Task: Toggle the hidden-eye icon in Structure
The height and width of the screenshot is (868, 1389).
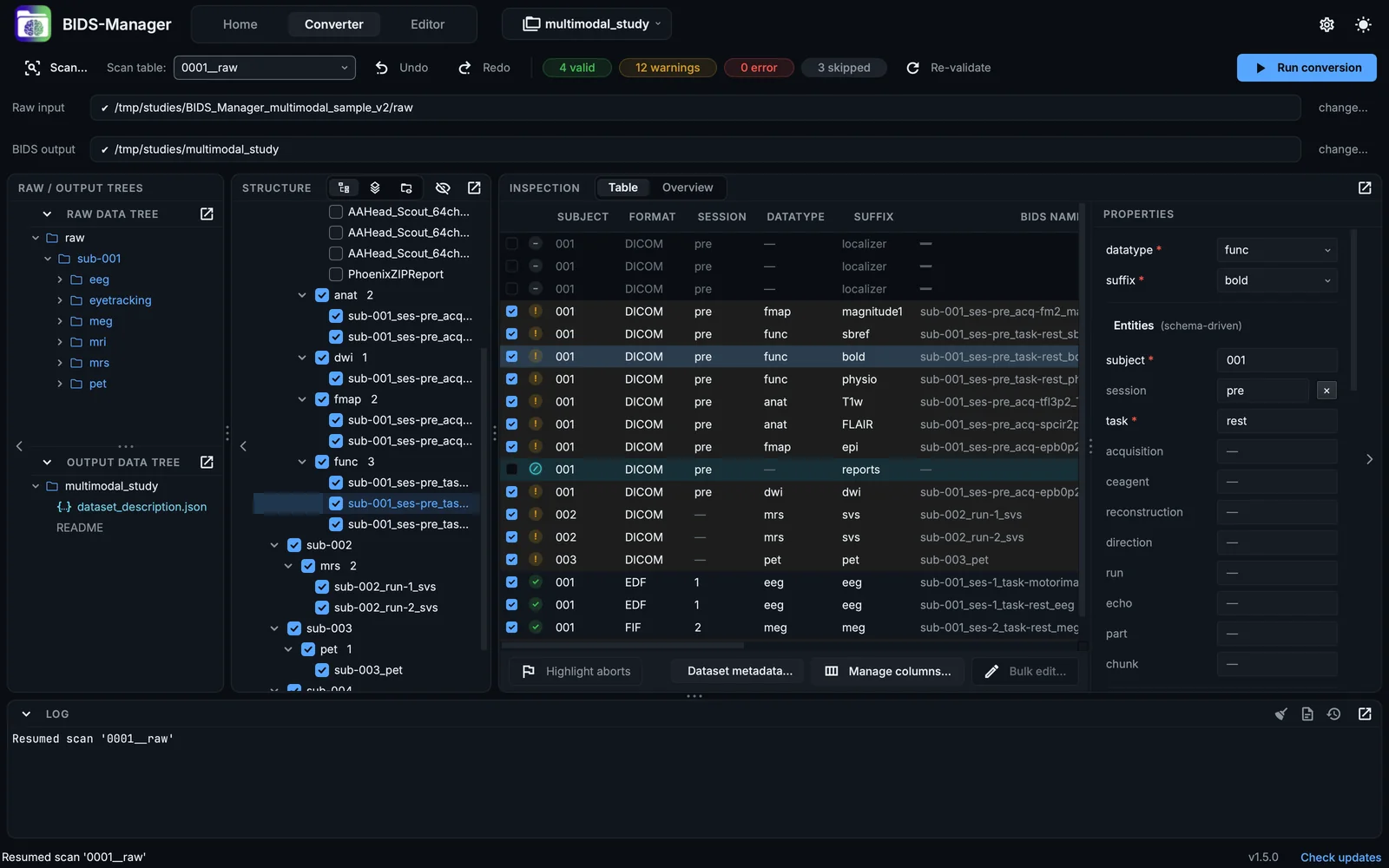Action: coord(443,187)
